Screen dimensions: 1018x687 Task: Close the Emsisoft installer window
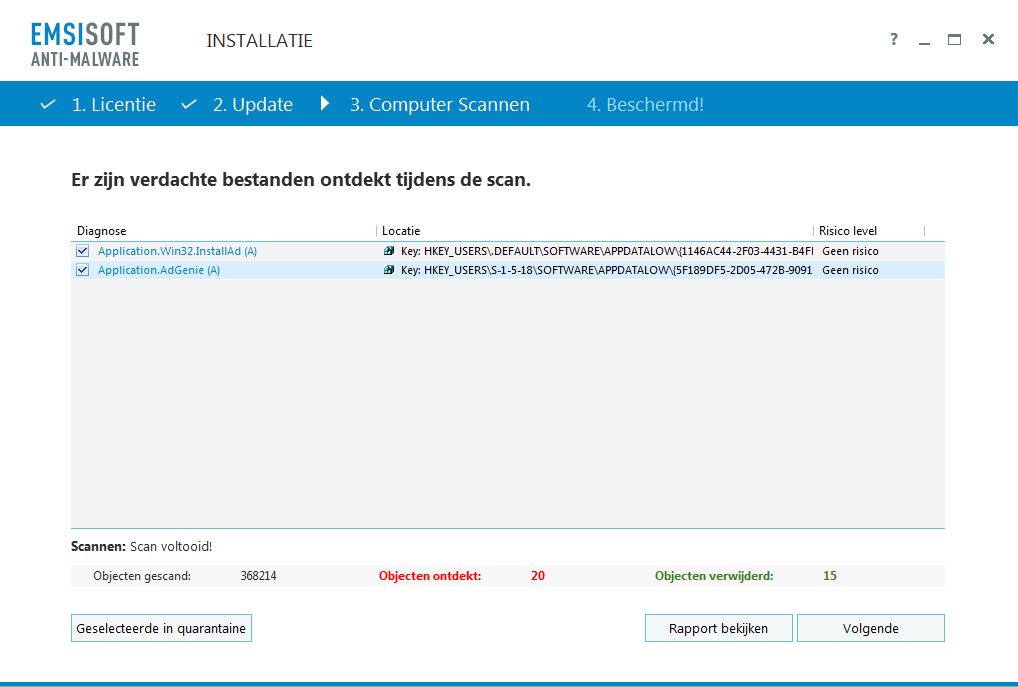point(988,40)
